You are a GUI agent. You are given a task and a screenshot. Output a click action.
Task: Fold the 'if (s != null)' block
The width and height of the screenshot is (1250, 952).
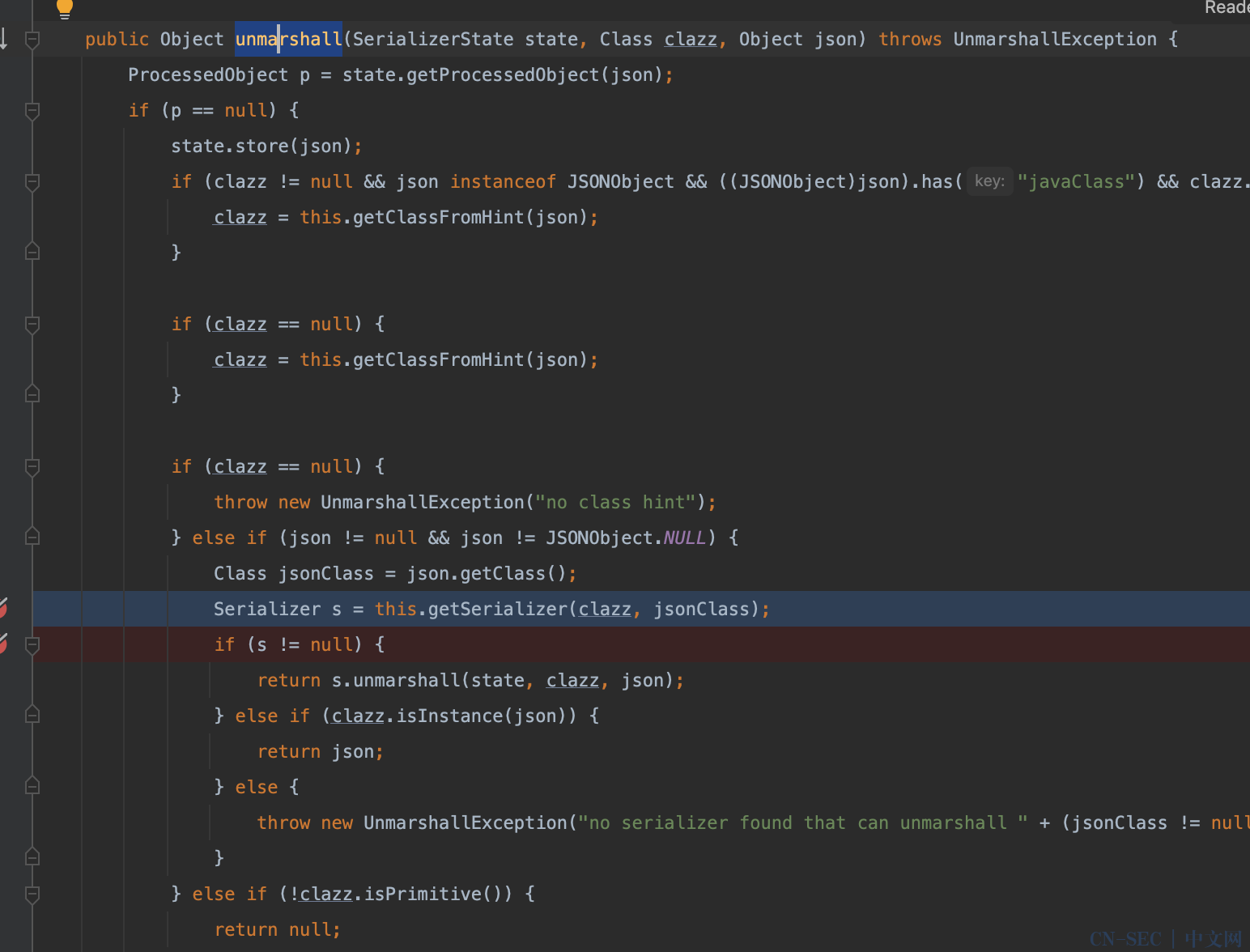32,644
